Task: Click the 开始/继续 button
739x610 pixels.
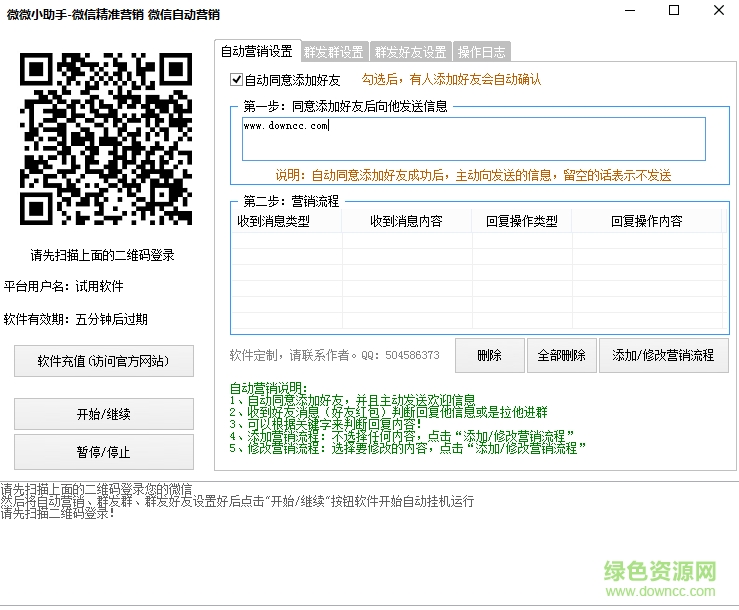Action: (104, 414)
